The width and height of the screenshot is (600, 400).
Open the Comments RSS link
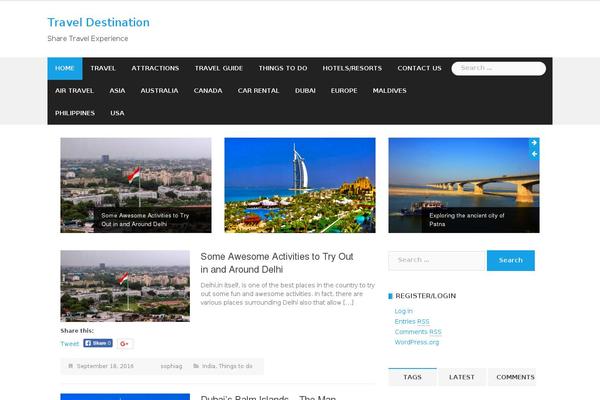[x=418, y=332]
